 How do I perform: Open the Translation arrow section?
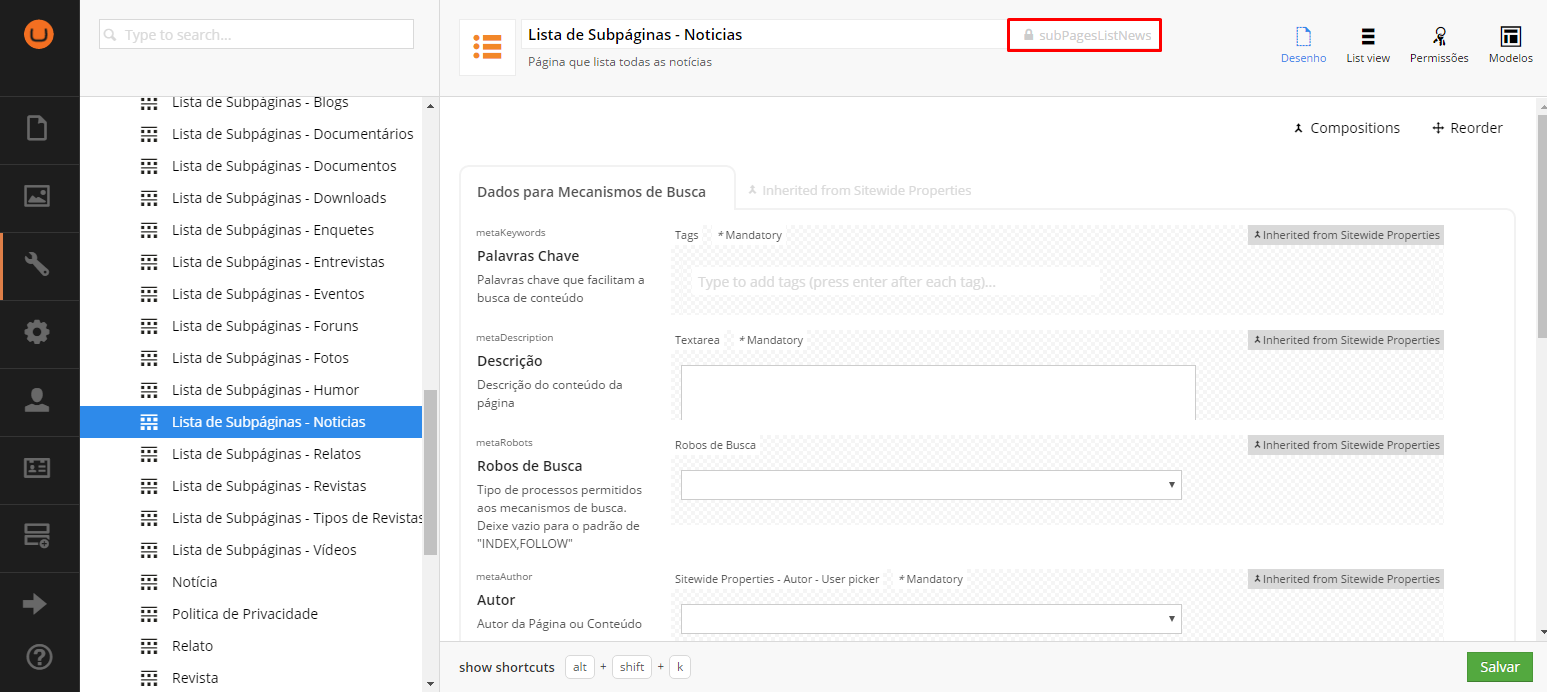coord(35,604)
